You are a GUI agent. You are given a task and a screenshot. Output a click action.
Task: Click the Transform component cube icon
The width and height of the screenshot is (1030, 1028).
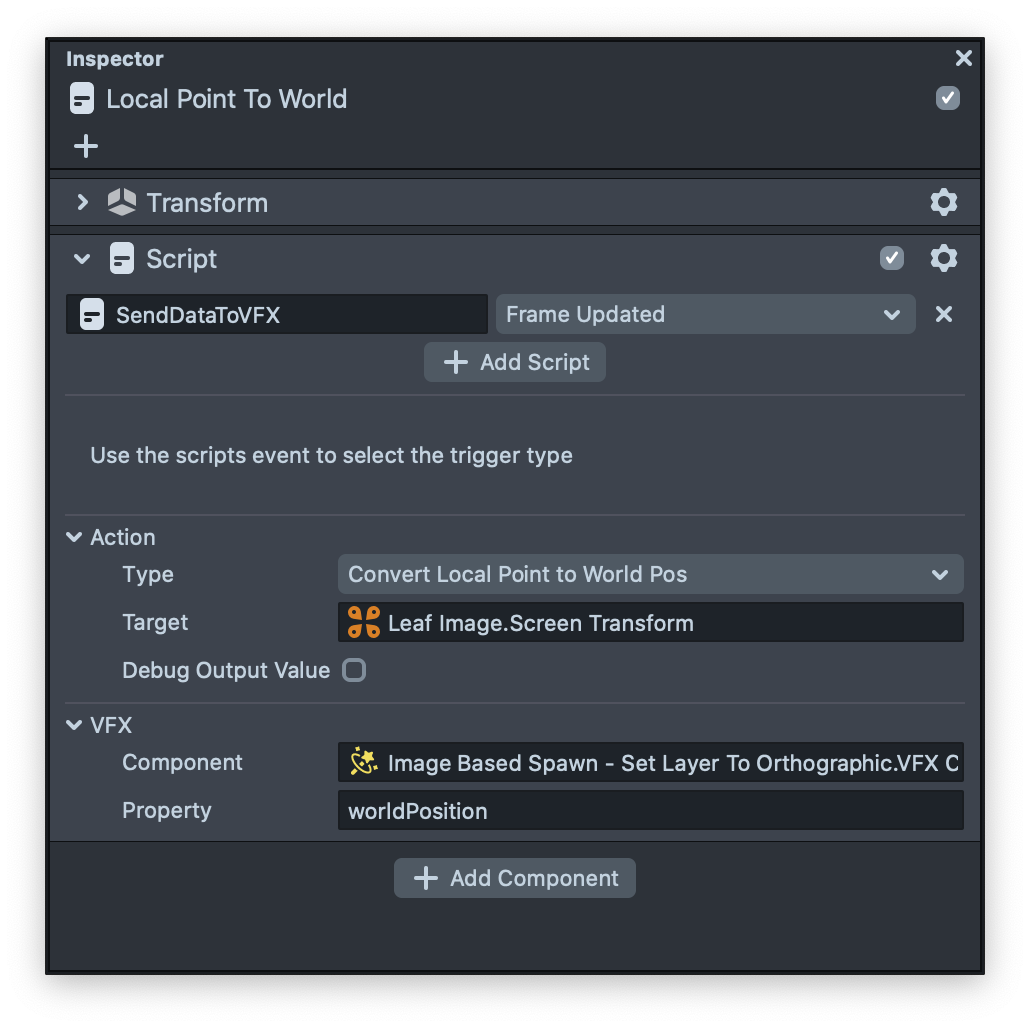coord(121,203)
